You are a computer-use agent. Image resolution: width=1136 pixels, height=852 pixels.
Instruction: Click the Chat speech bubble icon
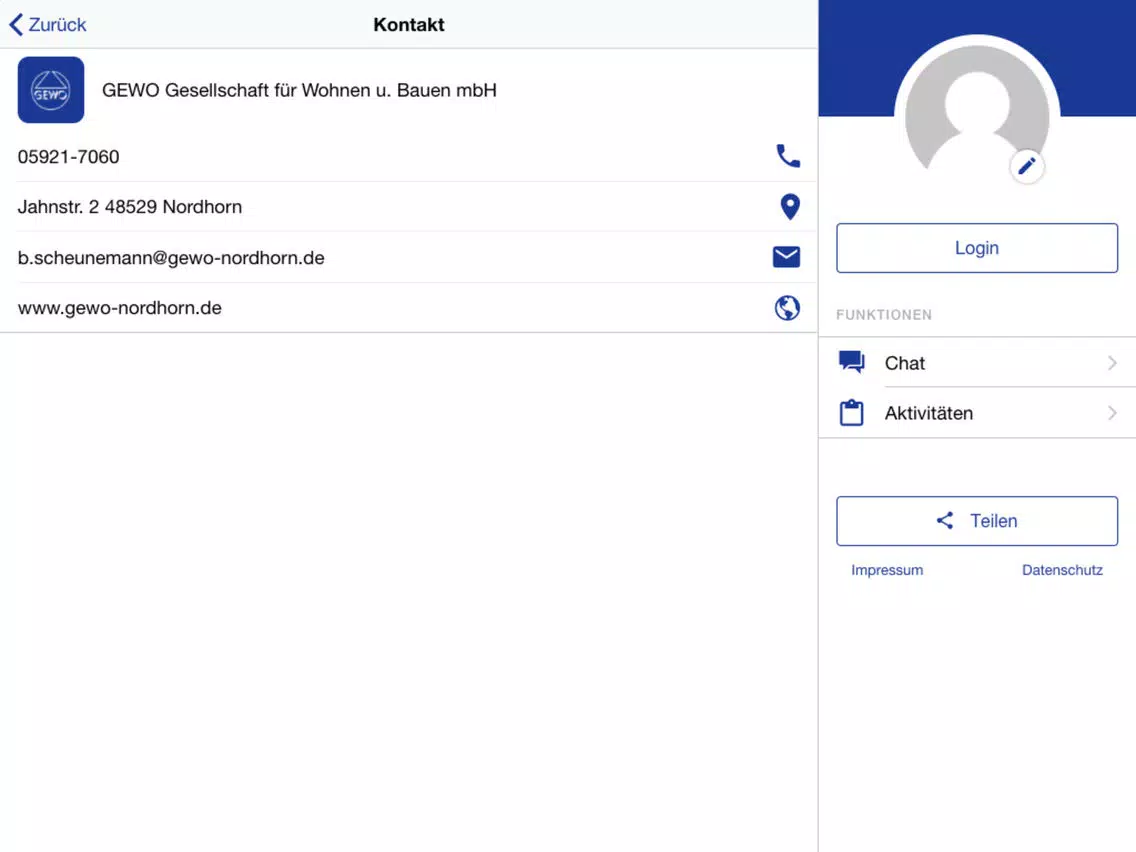pos(851,362)
